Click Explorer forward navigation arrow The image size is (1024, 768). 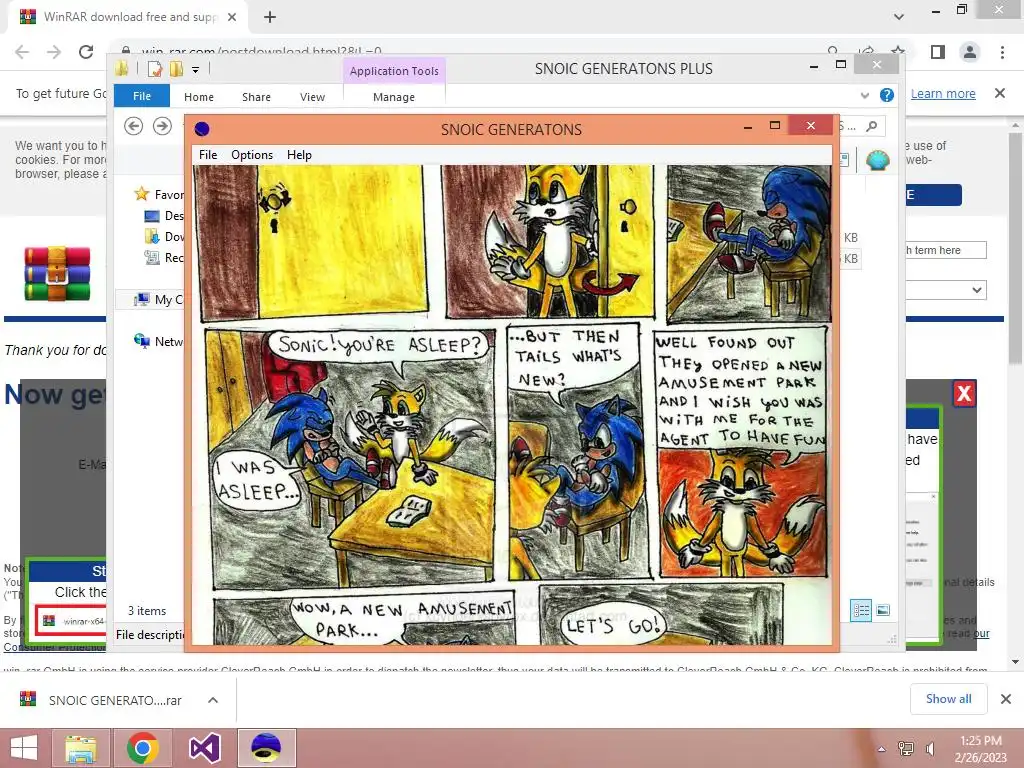point(162,125)
